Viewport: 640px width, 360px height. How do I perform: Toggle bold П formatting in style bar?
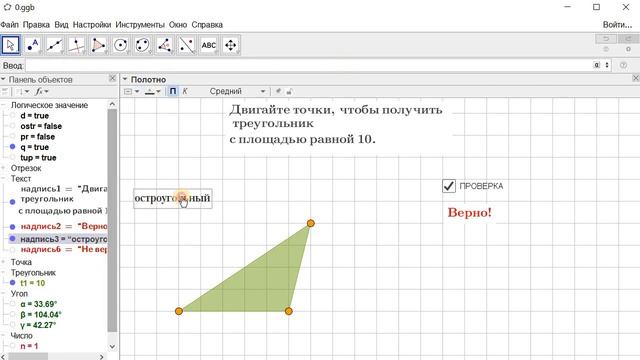[x=173, y=91]
